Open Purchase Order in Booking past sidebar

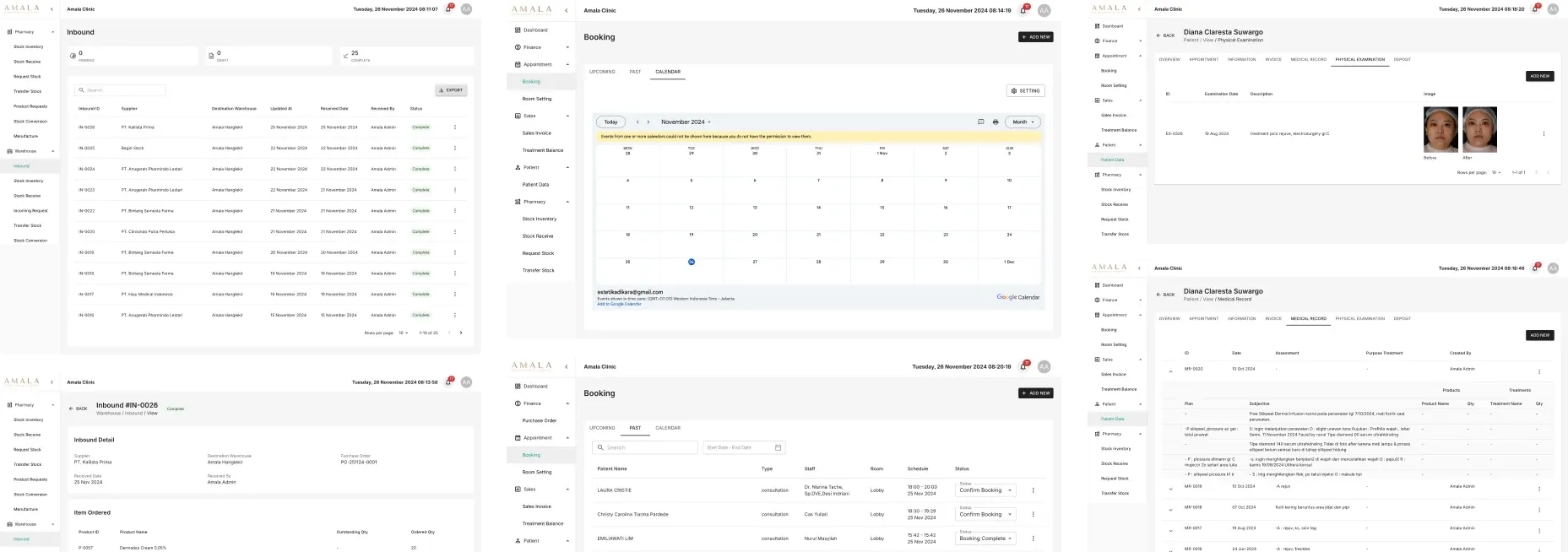[540, 420]
